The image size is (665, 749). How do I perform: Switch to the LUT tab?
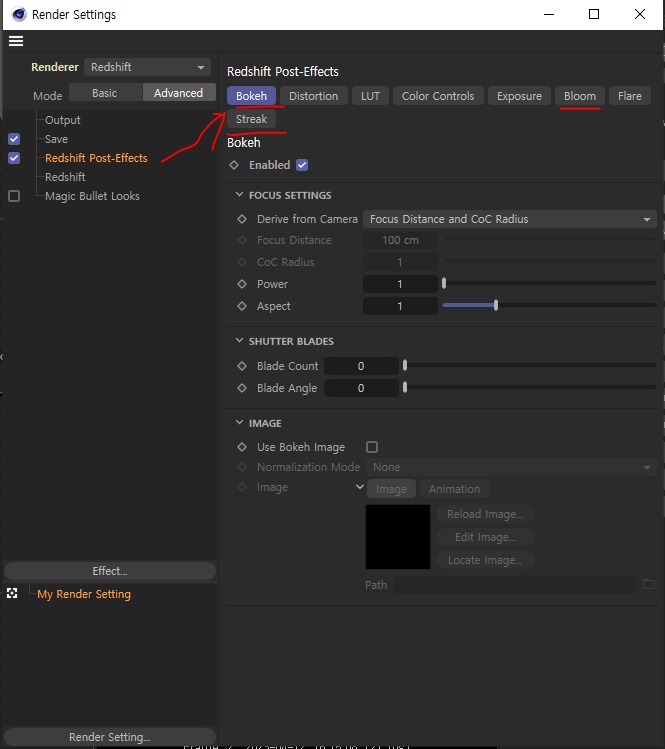(370, 96)
